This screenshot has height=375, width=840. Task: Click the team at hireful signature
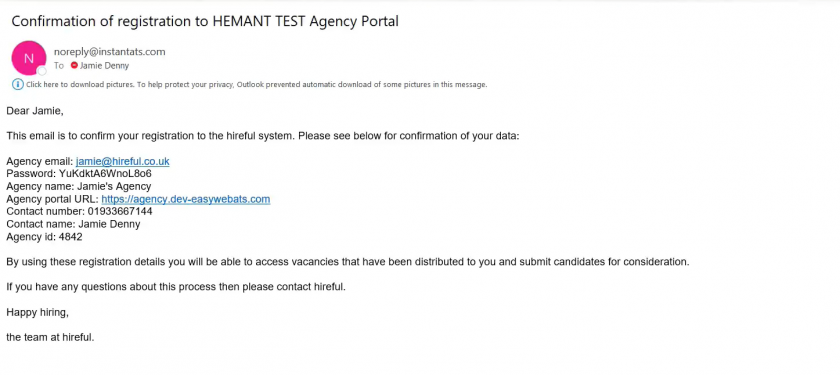[x=50, y=337]
